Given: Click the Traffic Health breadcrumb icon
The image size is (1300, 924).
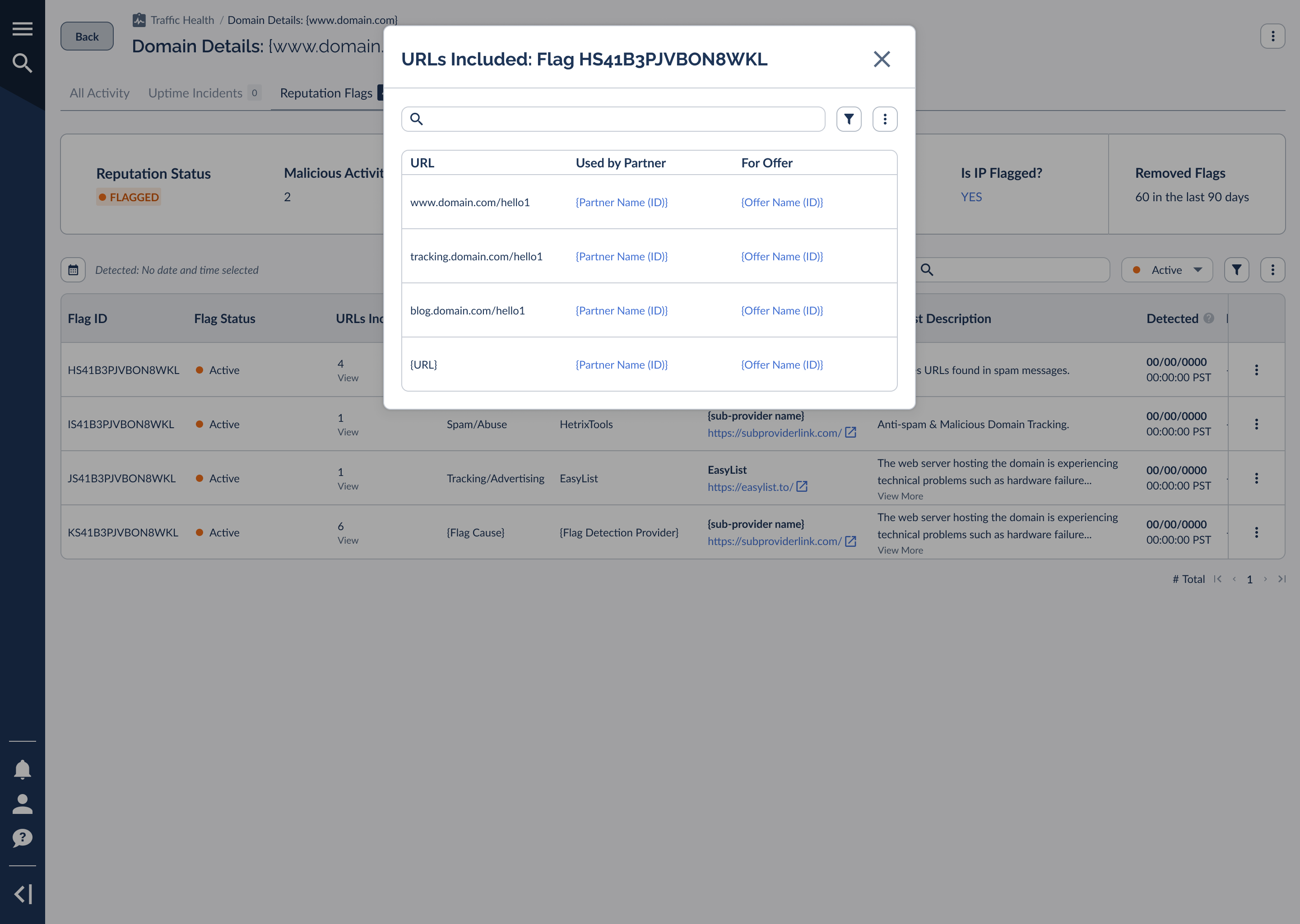Looking at the screenshot, I should click(139, 20).
